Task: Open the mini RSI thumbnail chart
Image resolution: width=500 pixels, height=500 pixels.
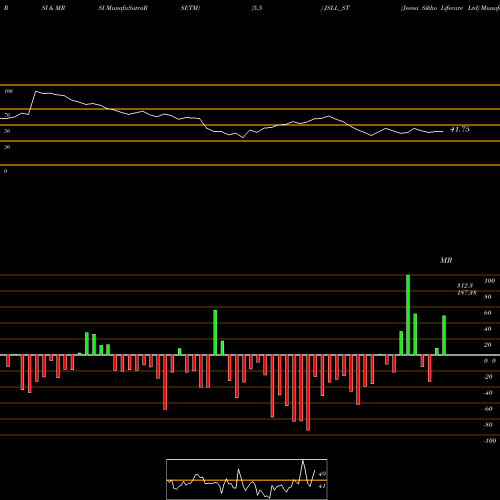Action: (247, 479)
